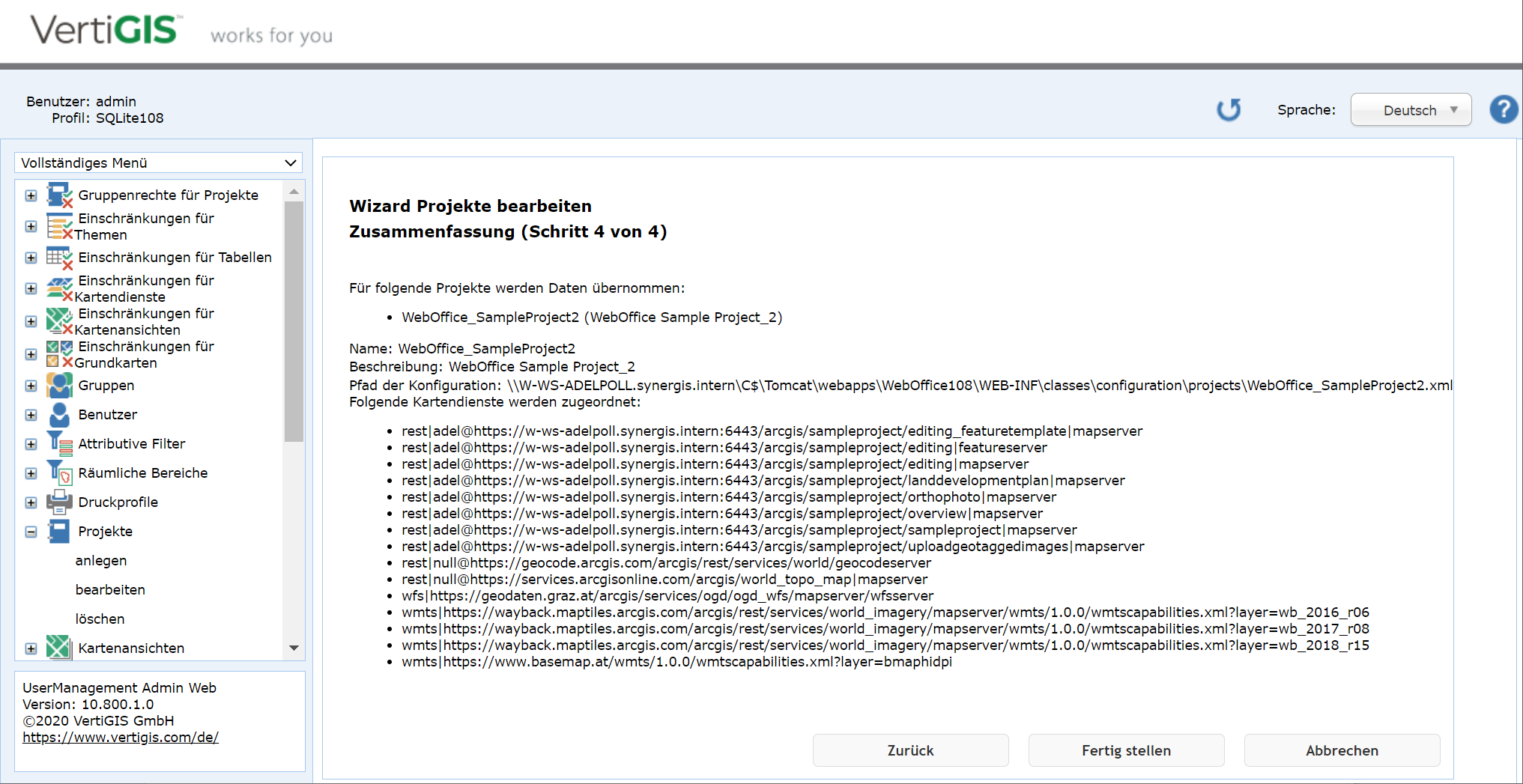Expand the Attributive Filter node
Screen dimensions: 1523x784
31,444
